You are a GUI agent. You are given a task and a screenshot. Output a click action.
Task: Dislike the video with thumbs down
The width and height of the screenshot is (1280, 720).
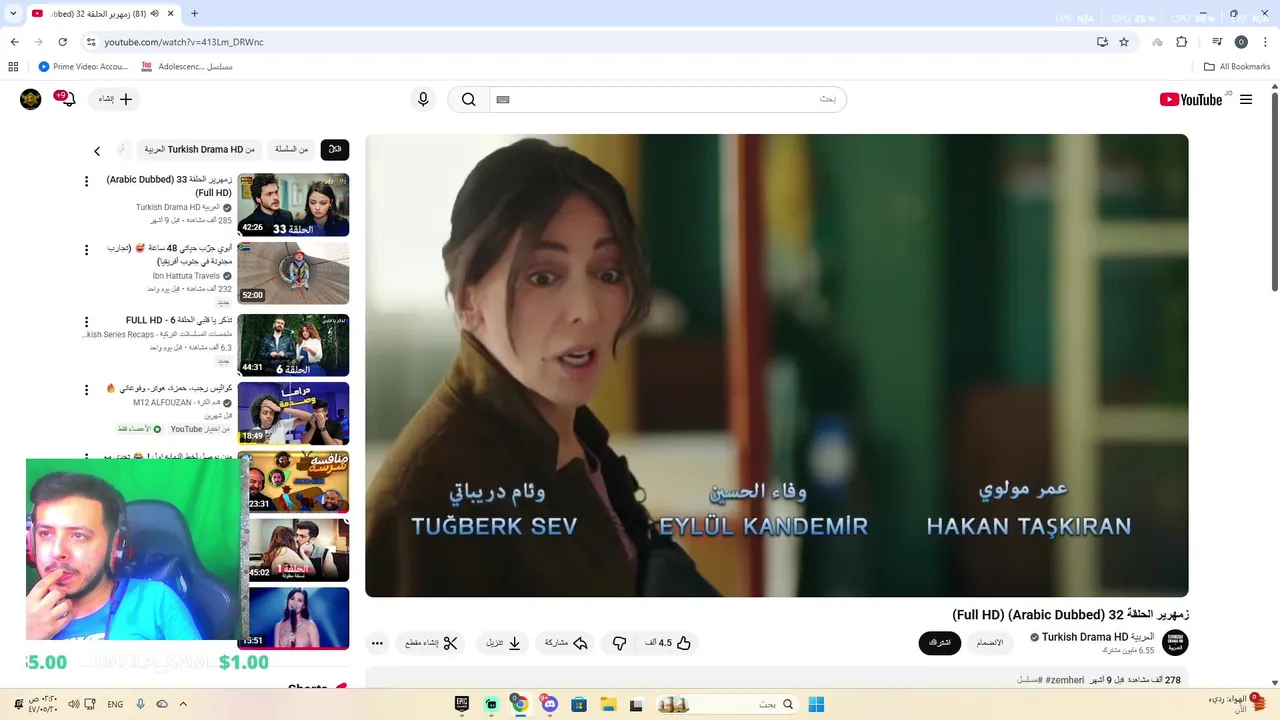click(619, 643)
